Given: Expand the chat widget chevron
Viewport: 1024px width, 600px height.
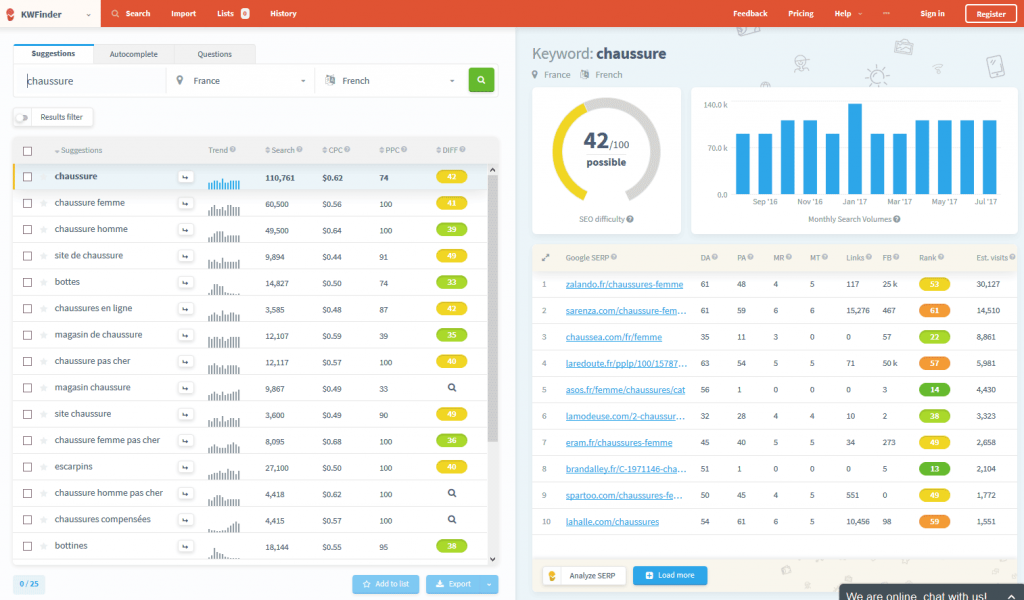Looking at the screenshot, I should pos(1012,596).
